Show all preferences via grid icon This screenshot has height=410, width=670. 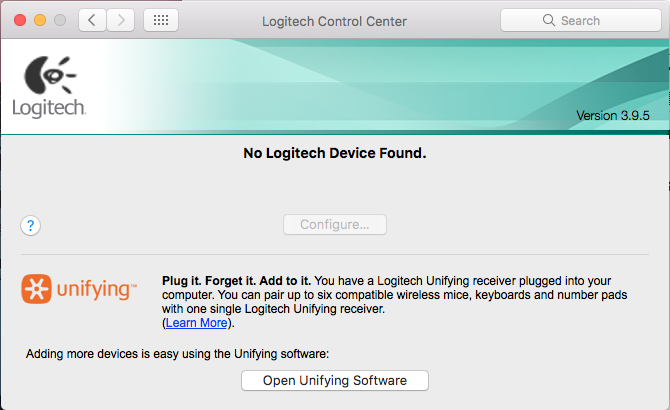coord(161,19)
